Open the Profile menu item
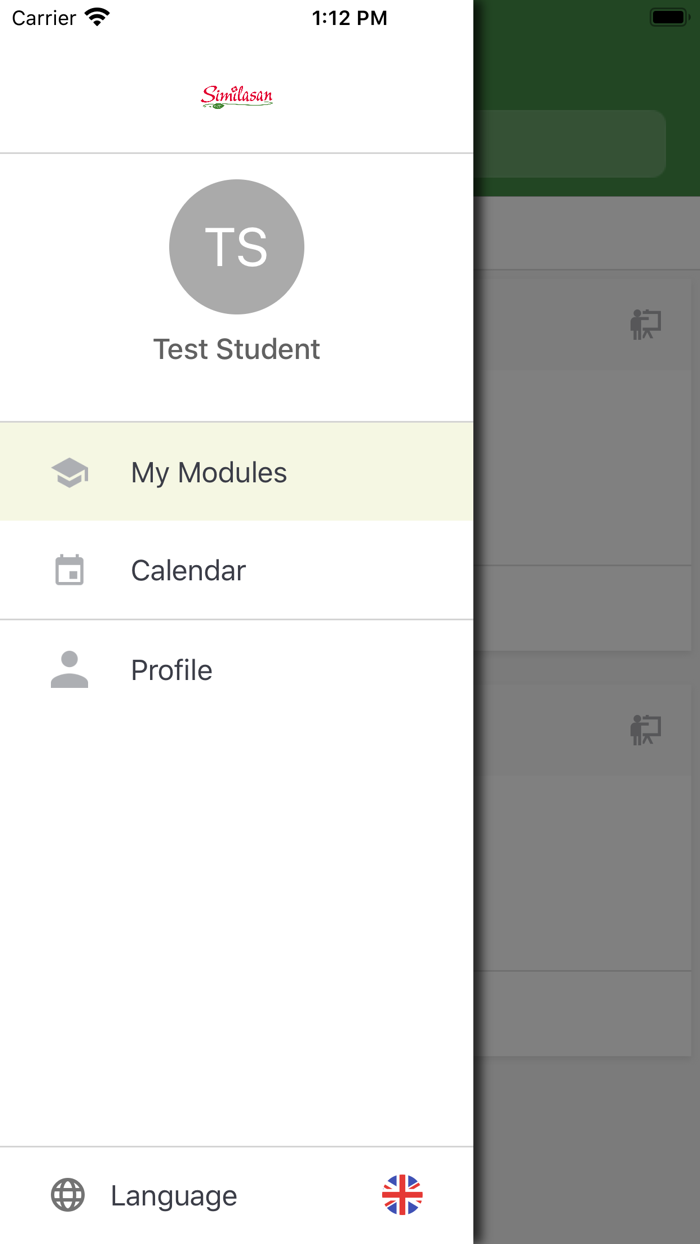Screen dimensions: 700x1244 pyautogui.click(x=172, y=669)
